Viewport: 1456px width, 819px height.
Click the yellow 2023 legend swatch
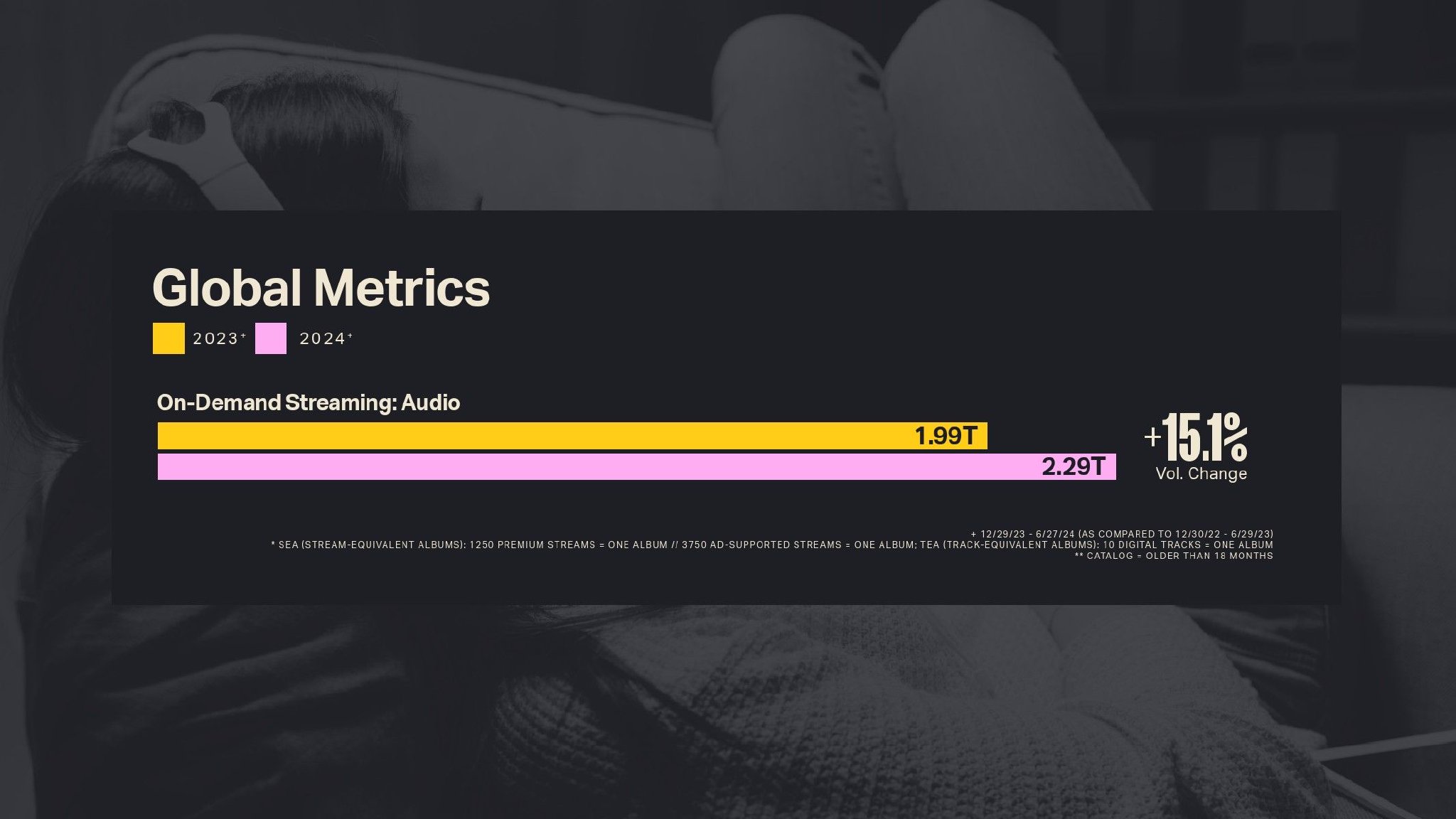point(168,338)
